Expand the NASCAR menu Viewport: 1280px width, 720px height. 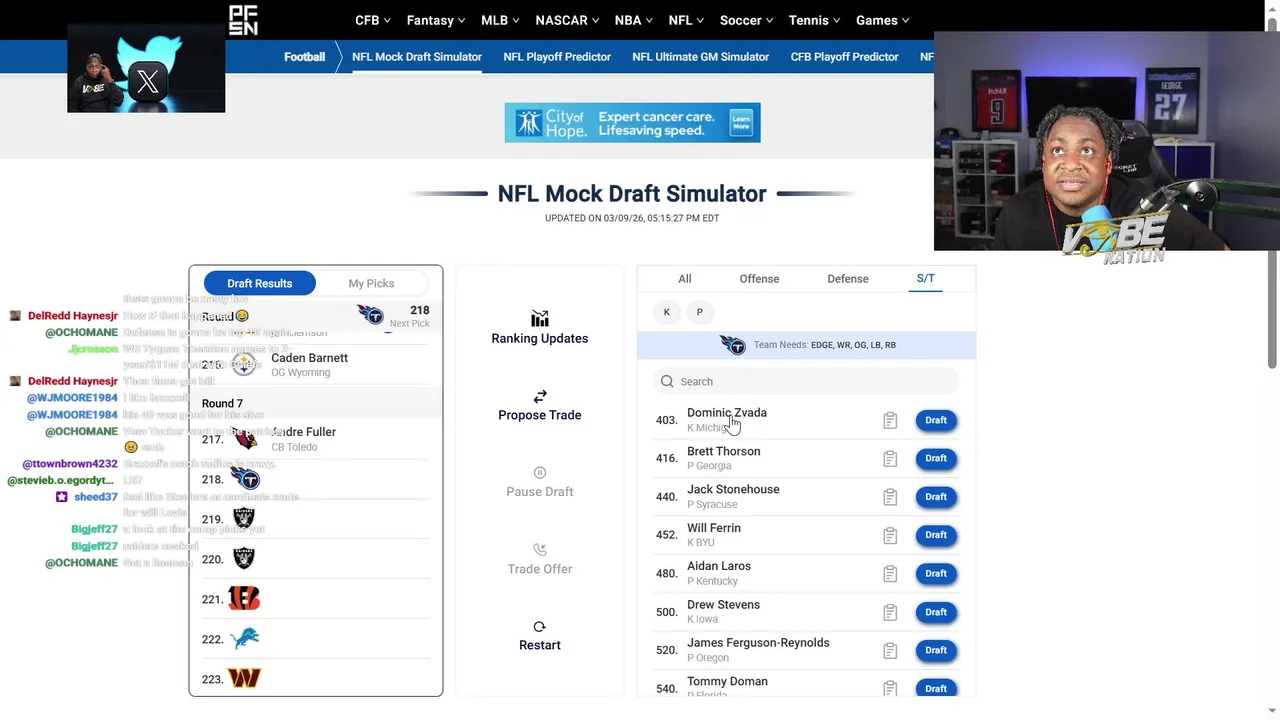coord(567,20)
